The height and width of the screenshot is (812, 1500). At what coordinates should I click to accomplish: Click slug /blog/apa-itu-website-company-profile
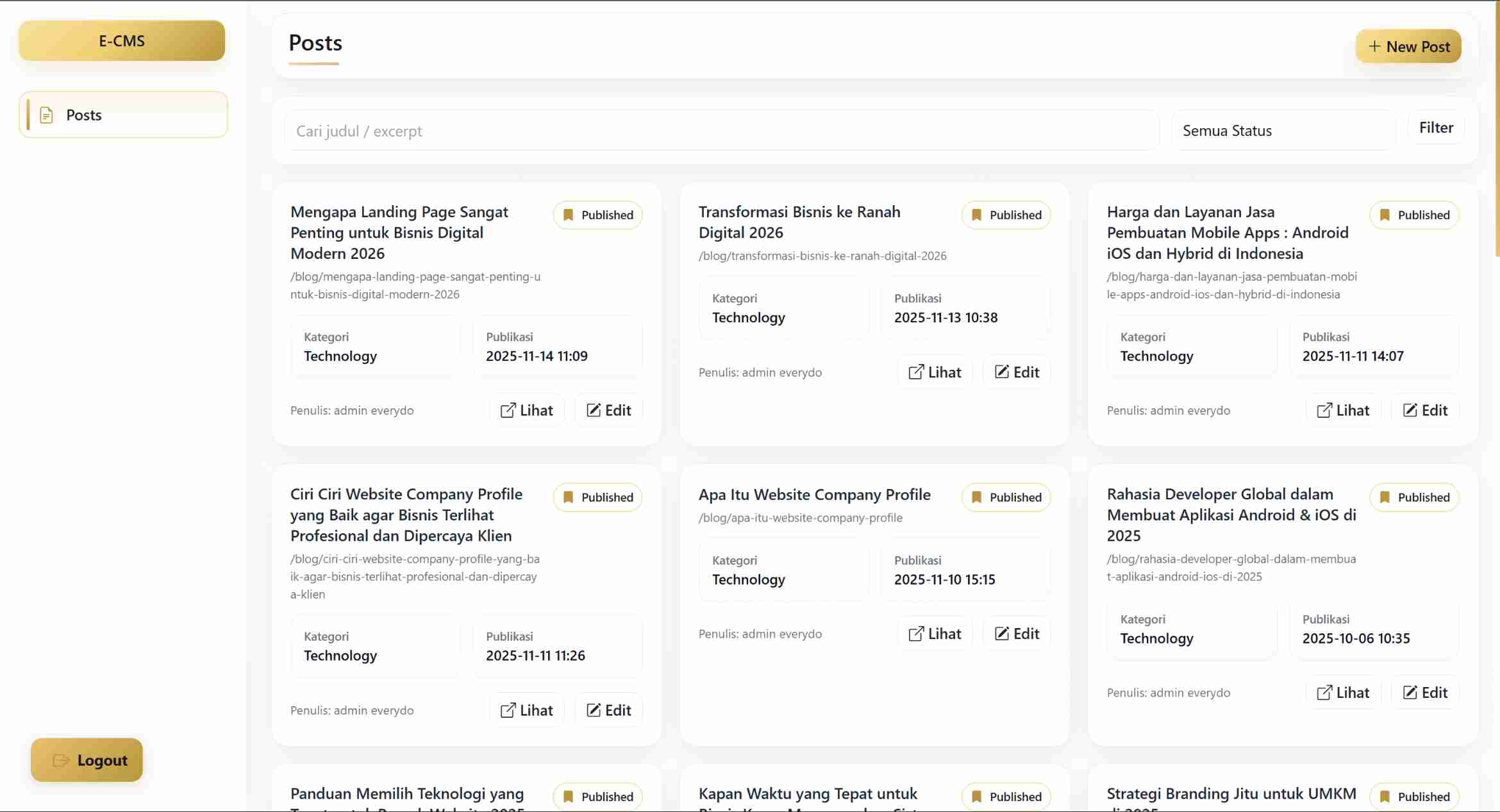click(x=801, y=517)
